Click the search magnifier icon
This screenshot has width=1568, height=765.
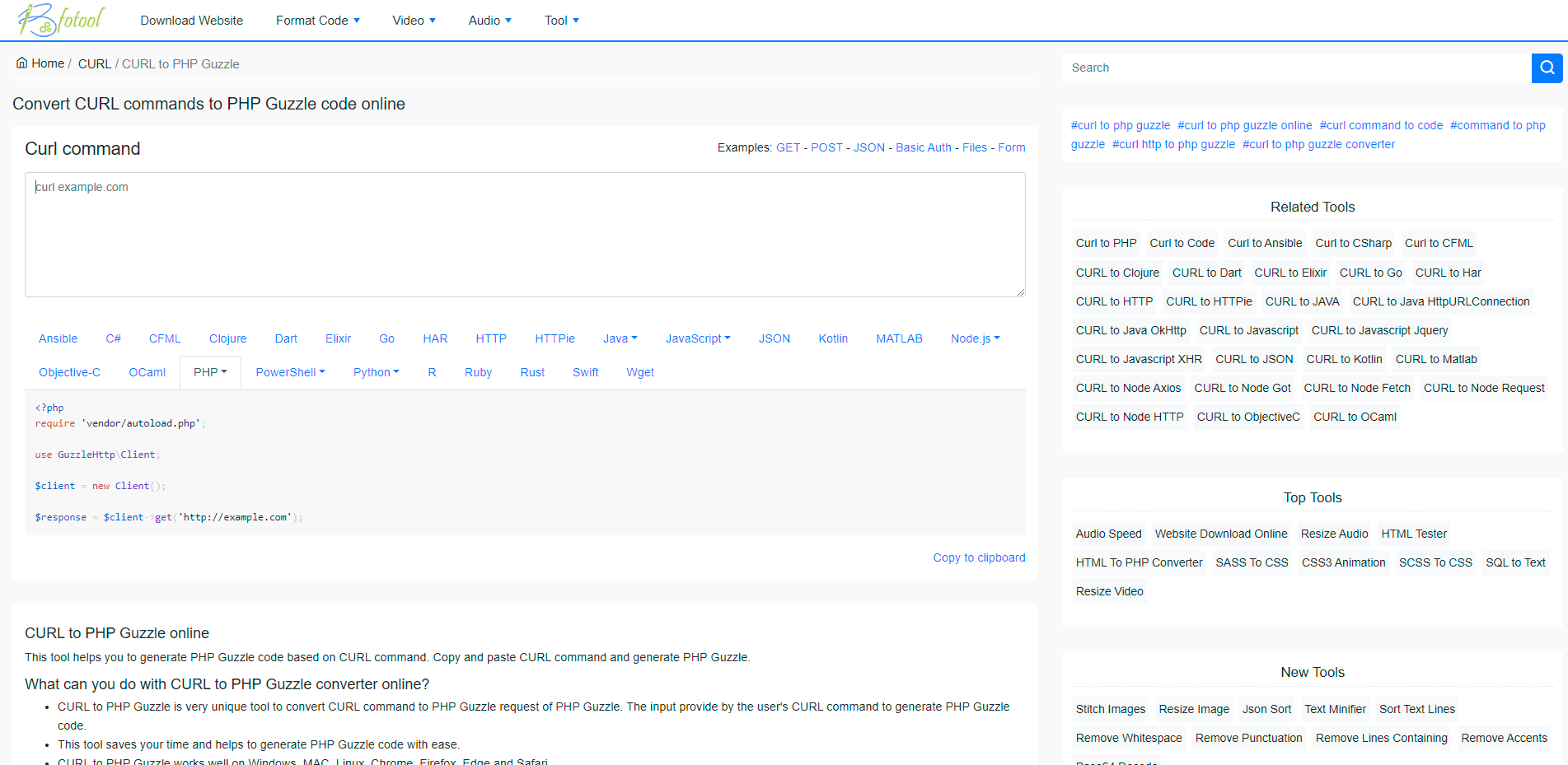[1547, 68]
